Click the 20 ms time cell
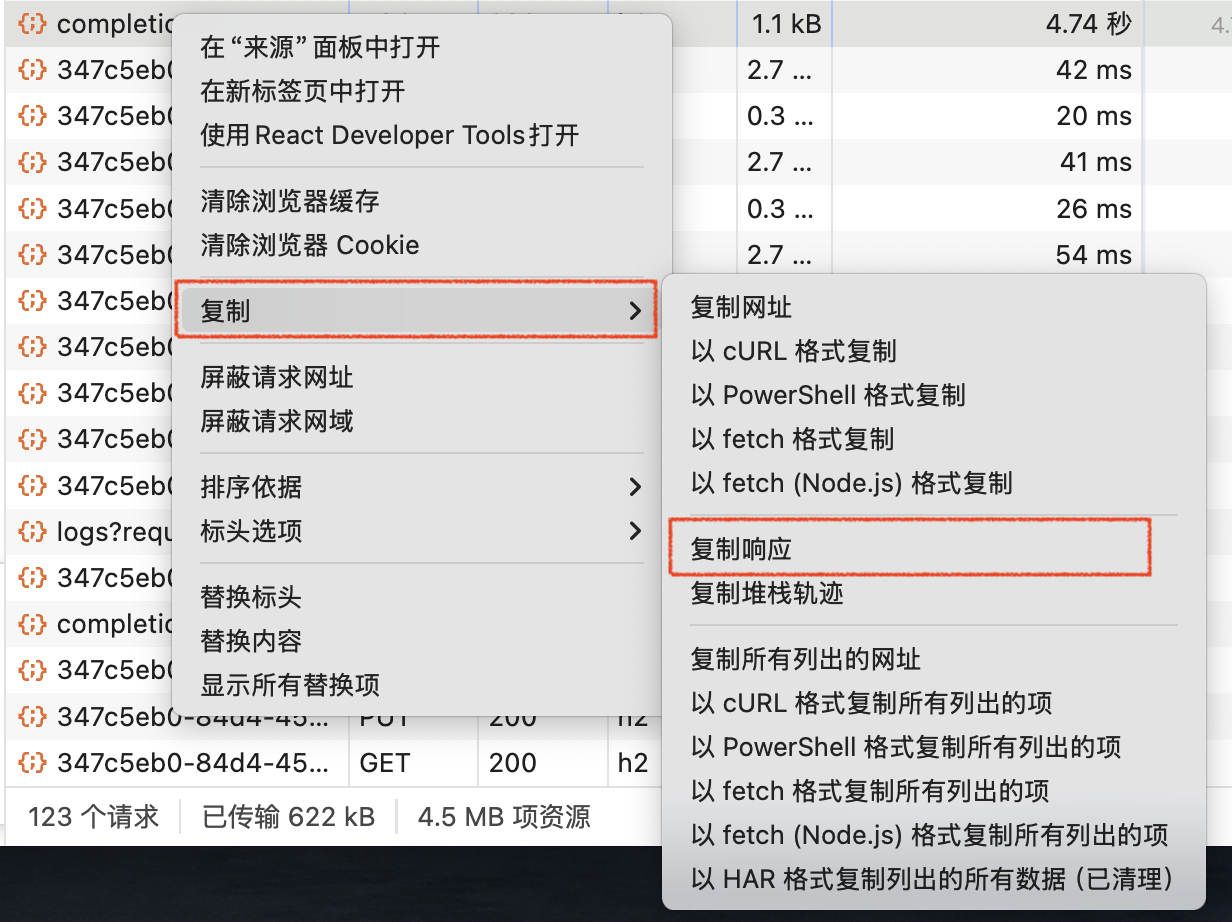Image resolution: width=1232 pixels, height=922 pixels. (x=1094, y=116)
